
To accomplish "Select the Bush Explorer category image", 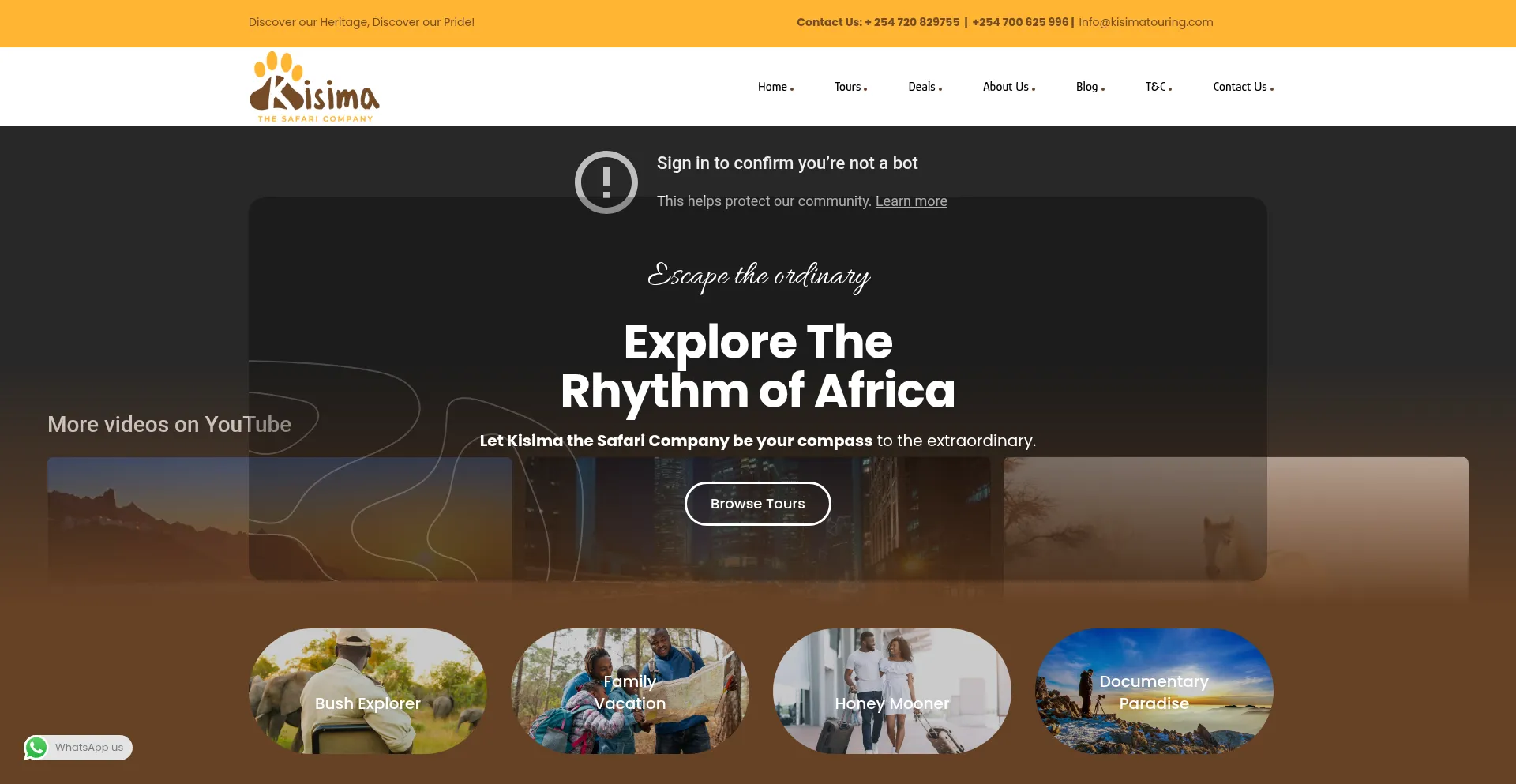I will pyautogui.click(x=368, y=691).
